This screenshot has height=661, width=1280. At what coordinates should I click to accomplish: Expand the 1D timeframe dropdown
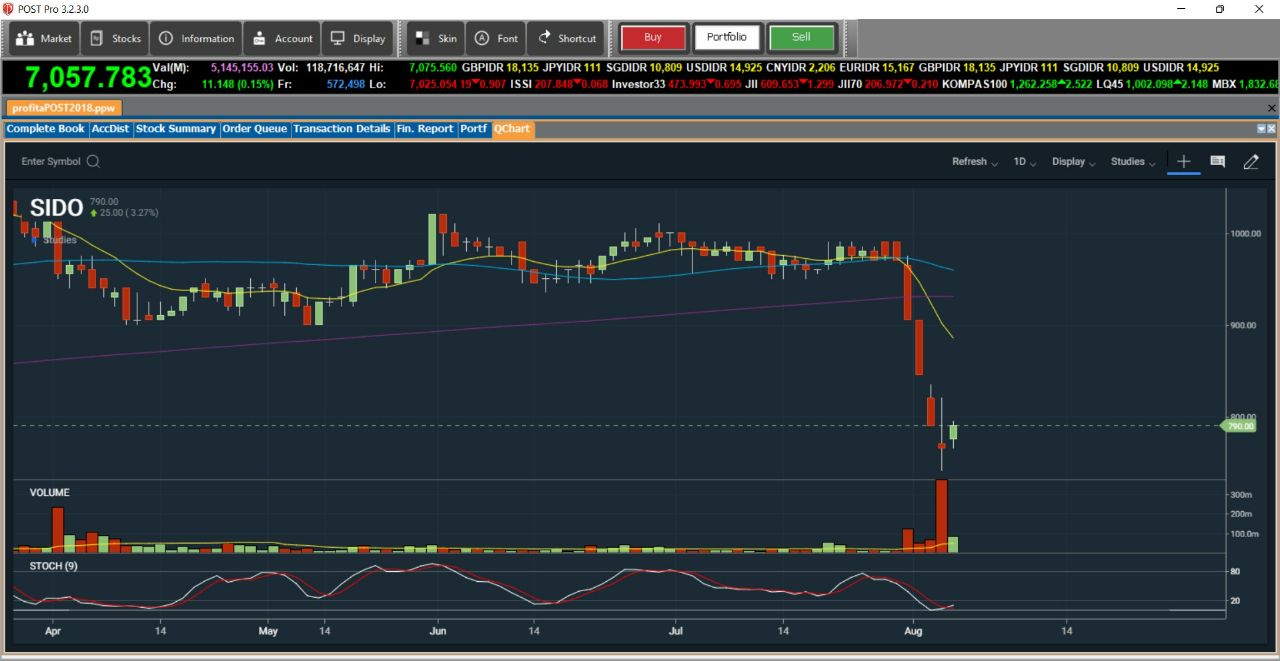point(1025,162)
